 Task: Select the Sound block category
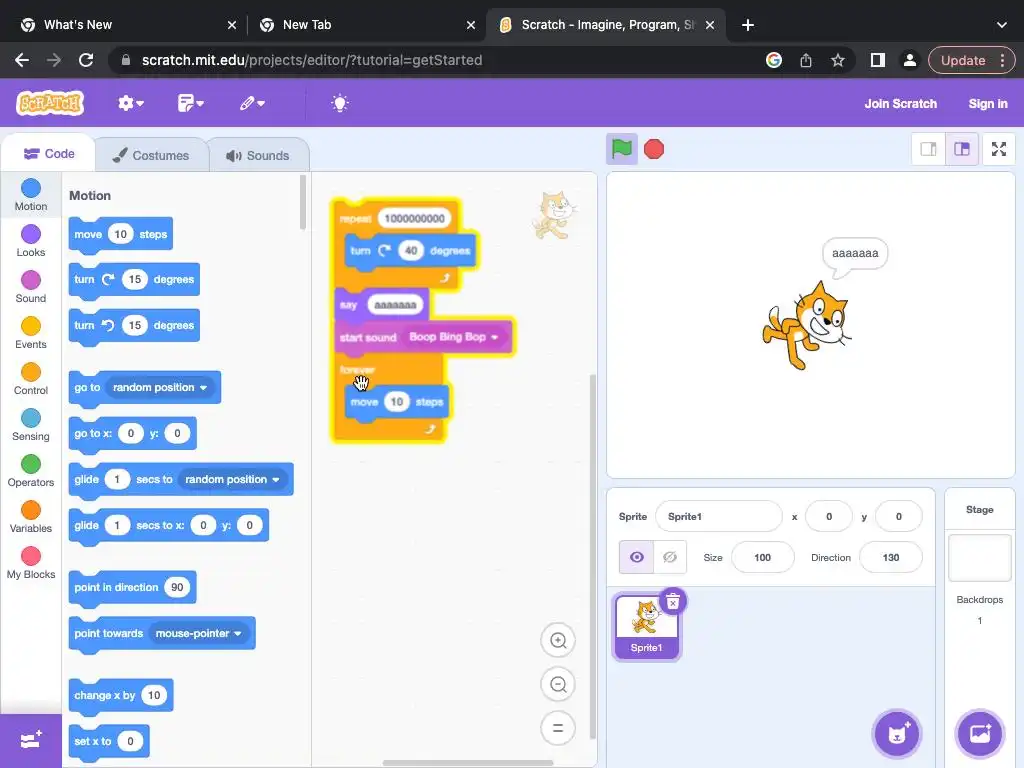click(x=31, y=287)
